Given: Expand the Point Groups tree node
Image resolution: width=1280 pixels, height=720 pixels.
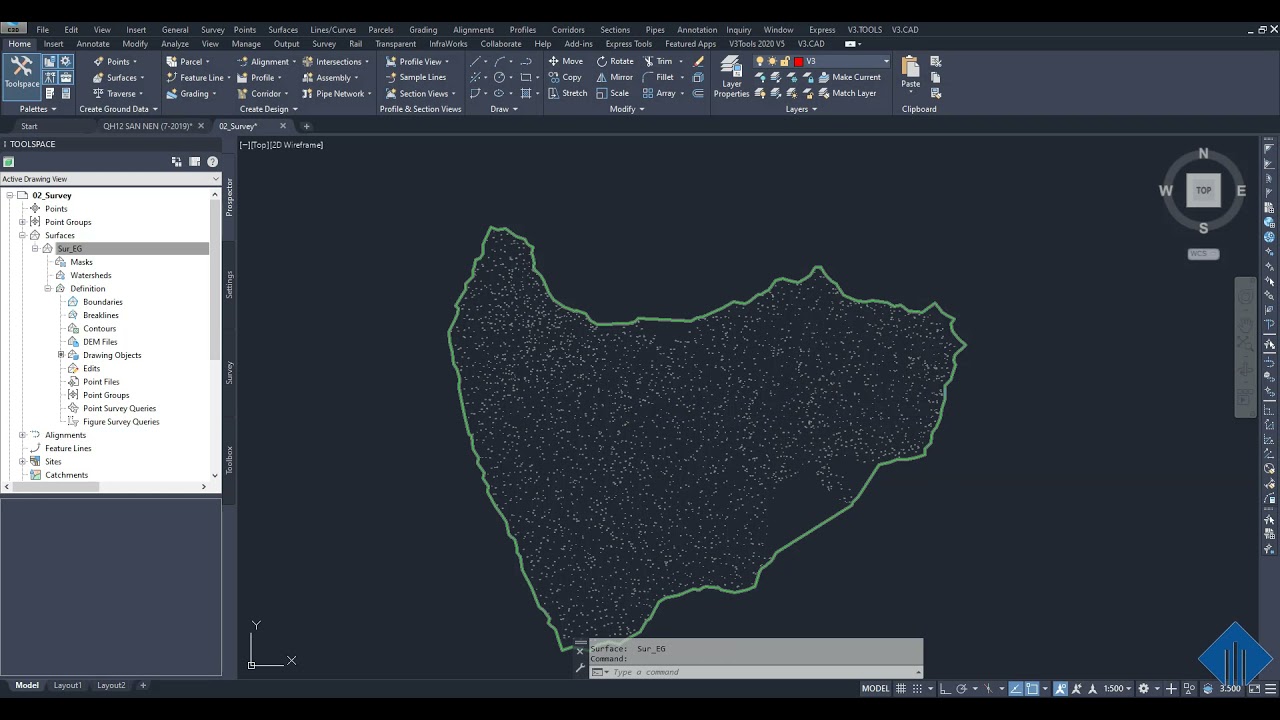Looking at the screenshot, I should click(x=22, y=222).
